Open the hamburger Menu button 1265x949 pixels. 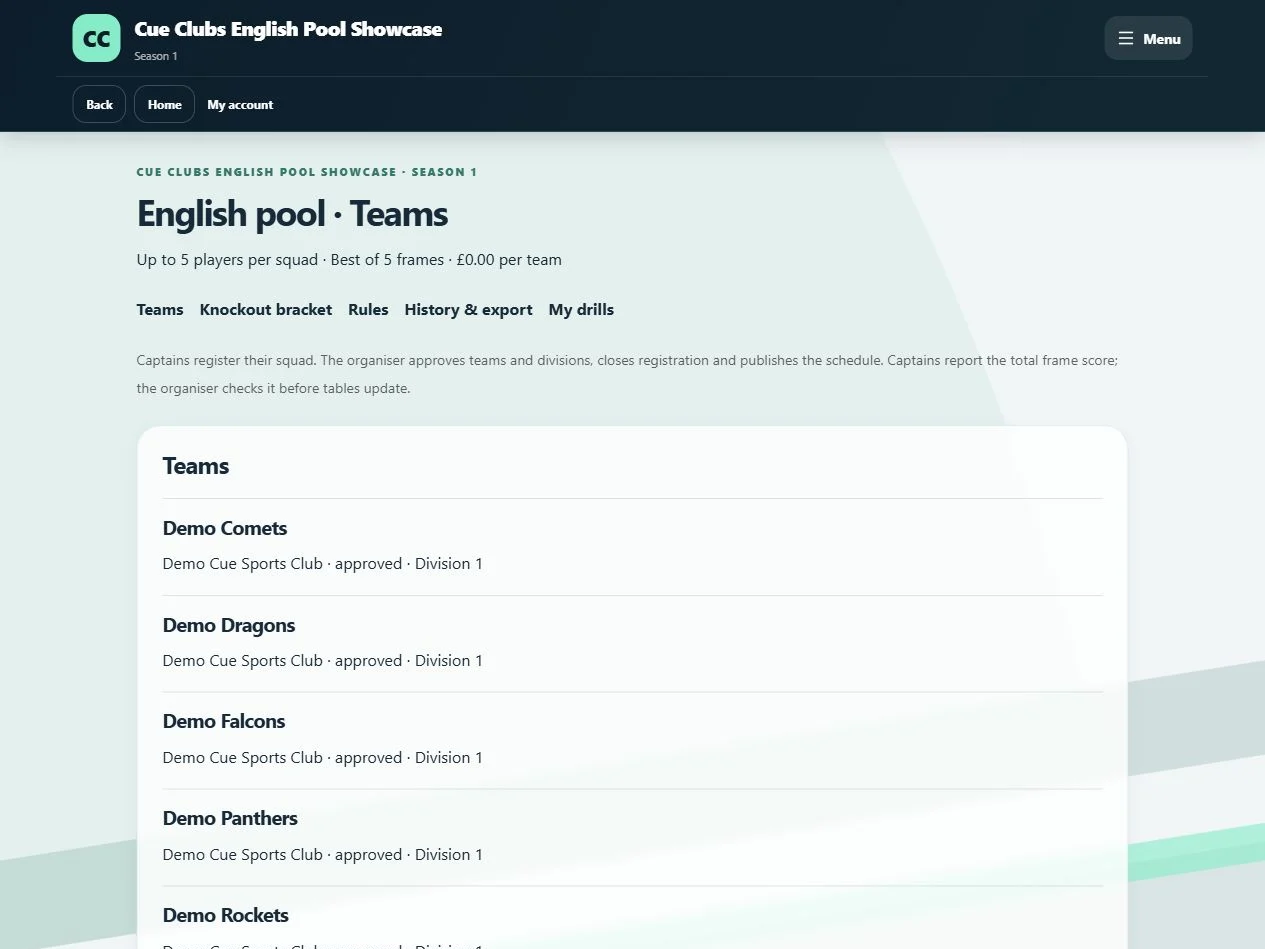[1148, 38]
